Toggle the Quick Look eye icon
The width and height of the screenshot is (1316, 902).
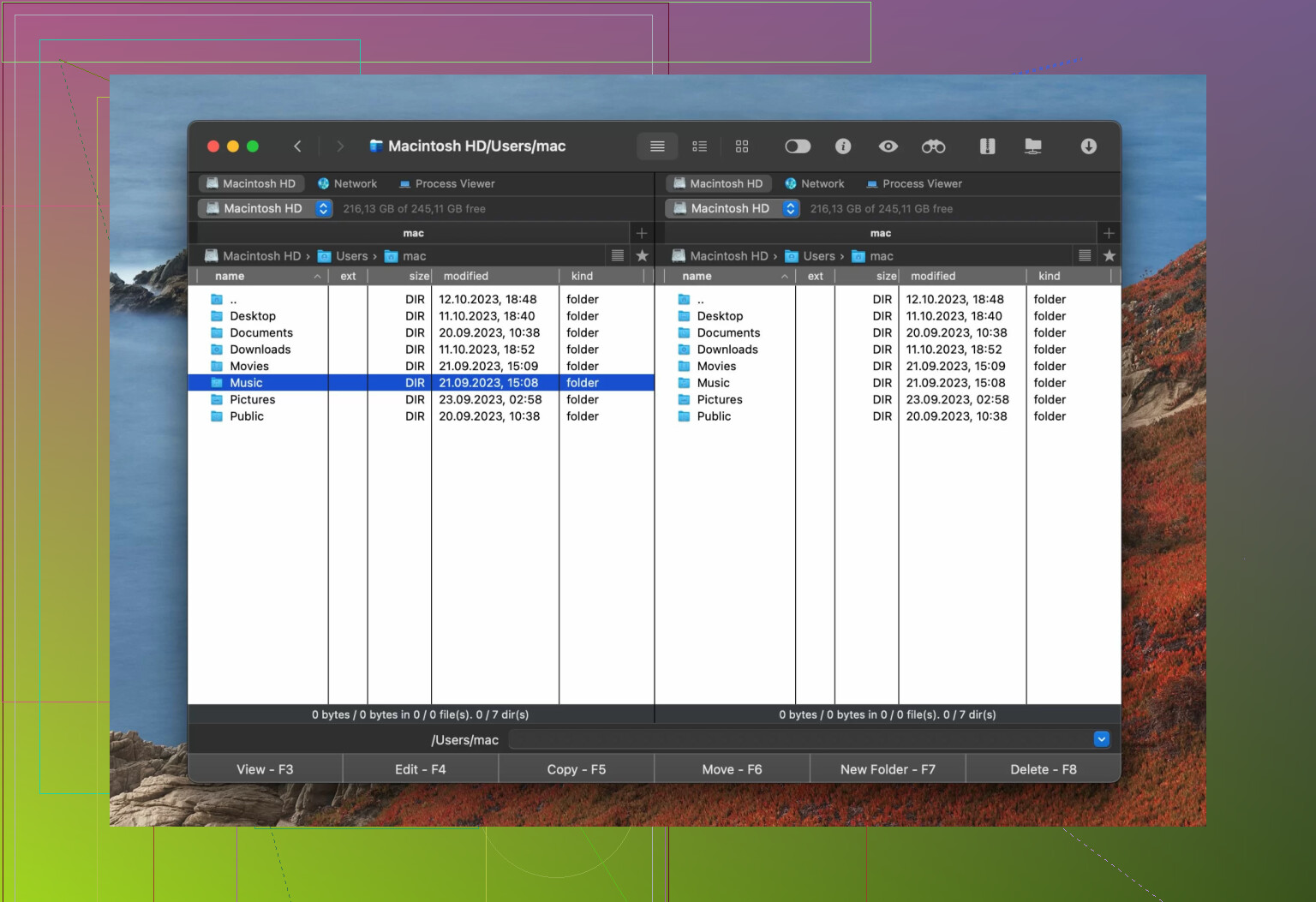tap(888, 146)
